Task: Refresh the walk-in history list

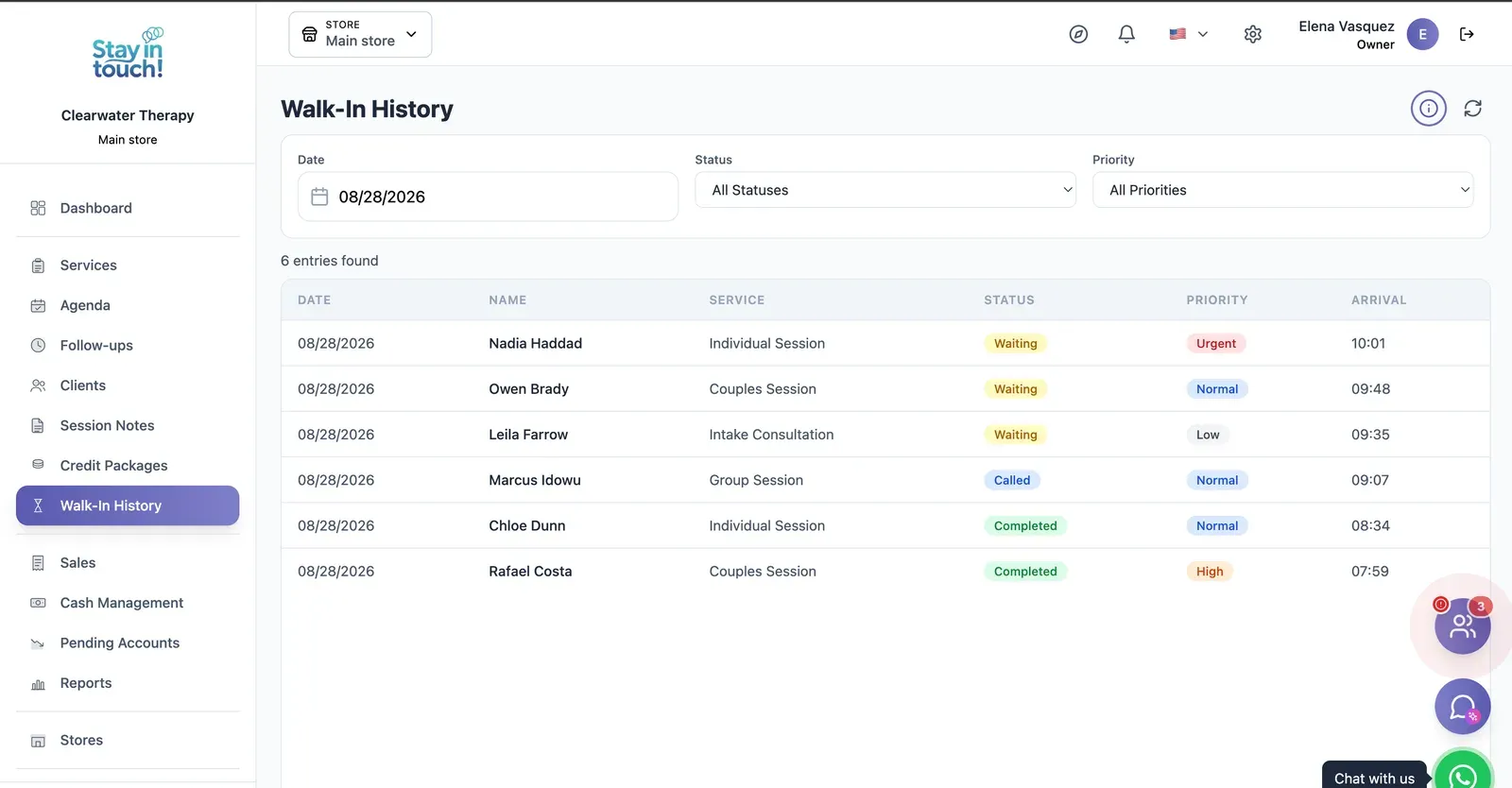Action: point(1473,109)
